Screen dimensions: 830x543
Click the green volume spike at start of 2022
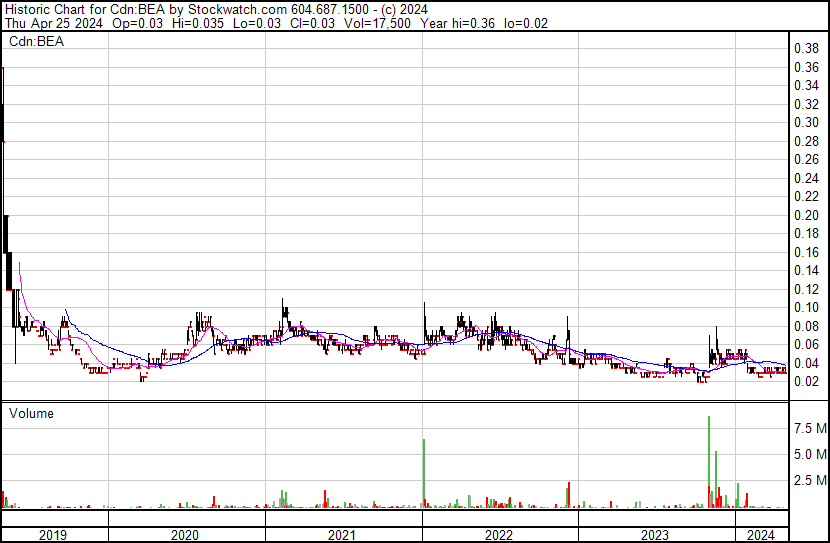[424, 473]
